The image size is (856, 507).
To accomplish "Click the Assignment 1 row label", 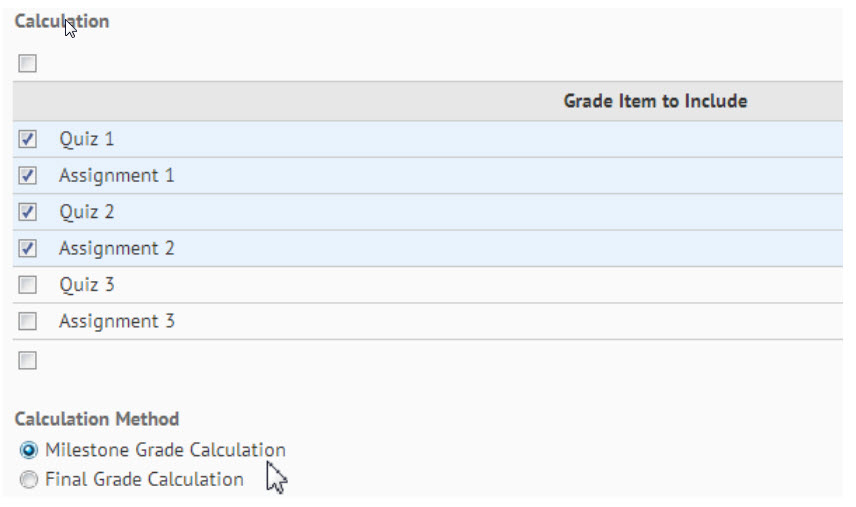I will point(116,176).
